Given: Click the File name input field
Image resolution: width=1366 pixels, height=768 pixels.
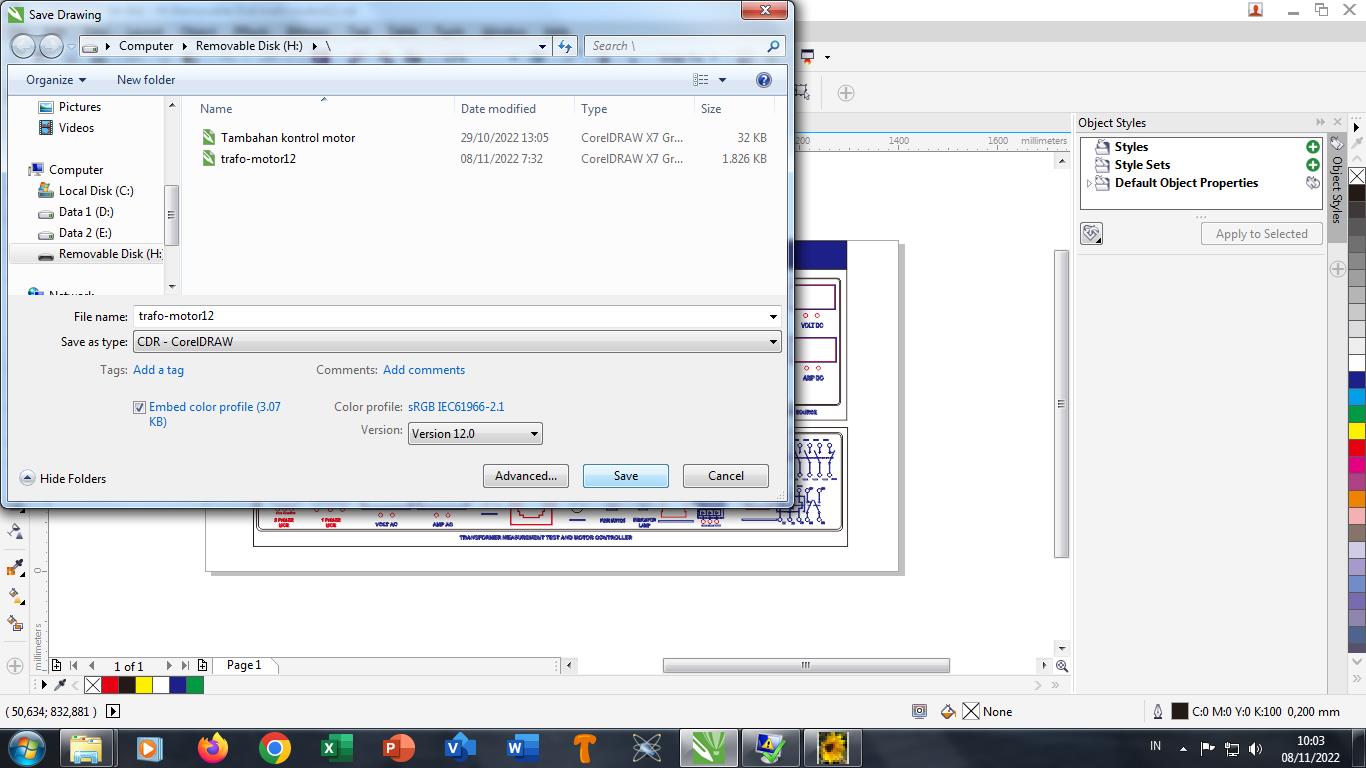Looking at the screenshot, I should [450, 316].
